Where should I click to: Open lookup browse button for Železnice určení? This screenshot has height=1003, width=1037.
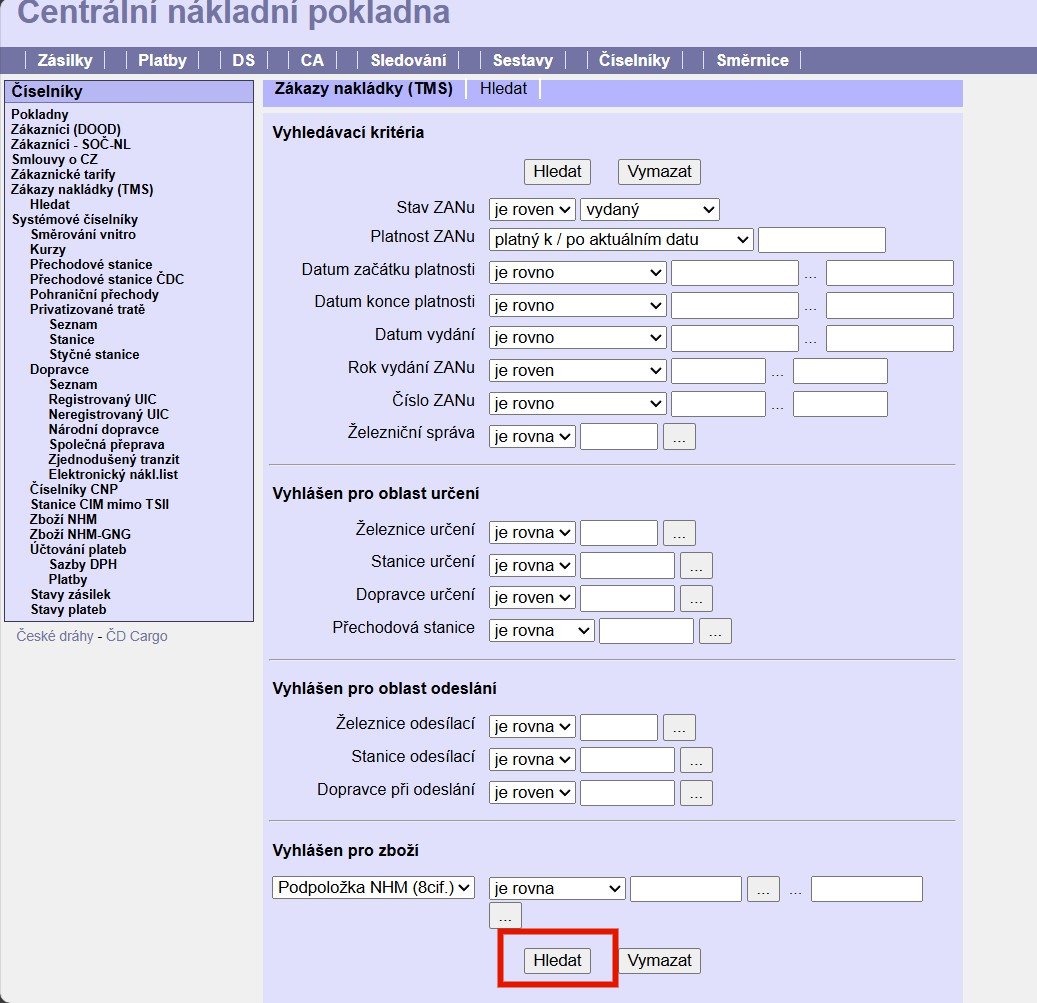pyautogui.click(x=678, y=533)
